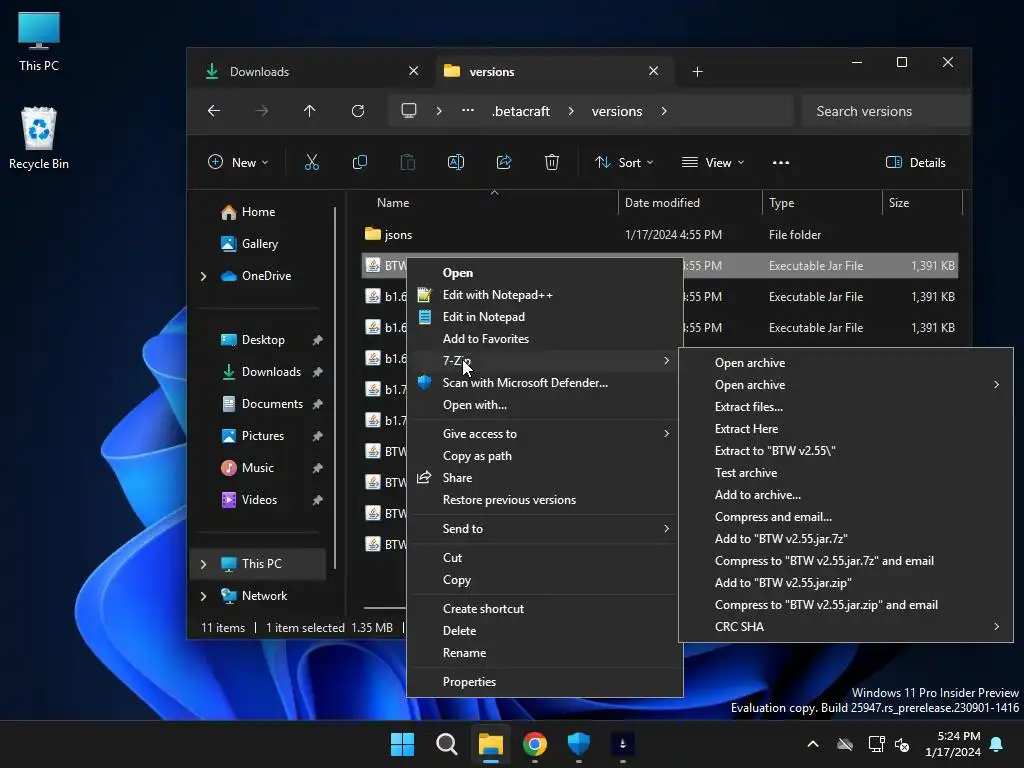Open Google Chrome from the taskbar
1024x768 pixels.
tap(535, 744)
